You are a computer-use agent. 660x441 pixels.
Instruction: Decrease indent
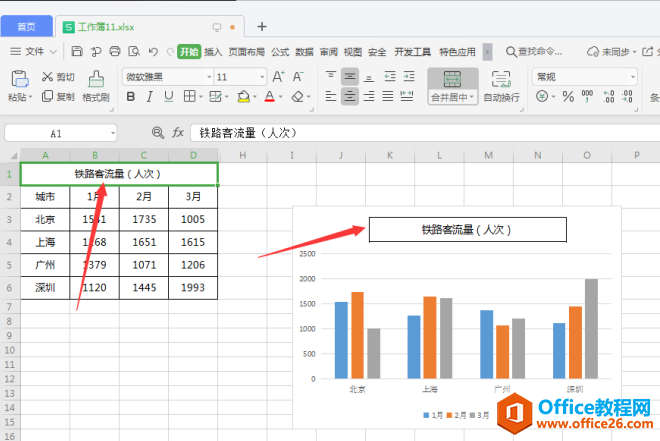click(390, 77)
